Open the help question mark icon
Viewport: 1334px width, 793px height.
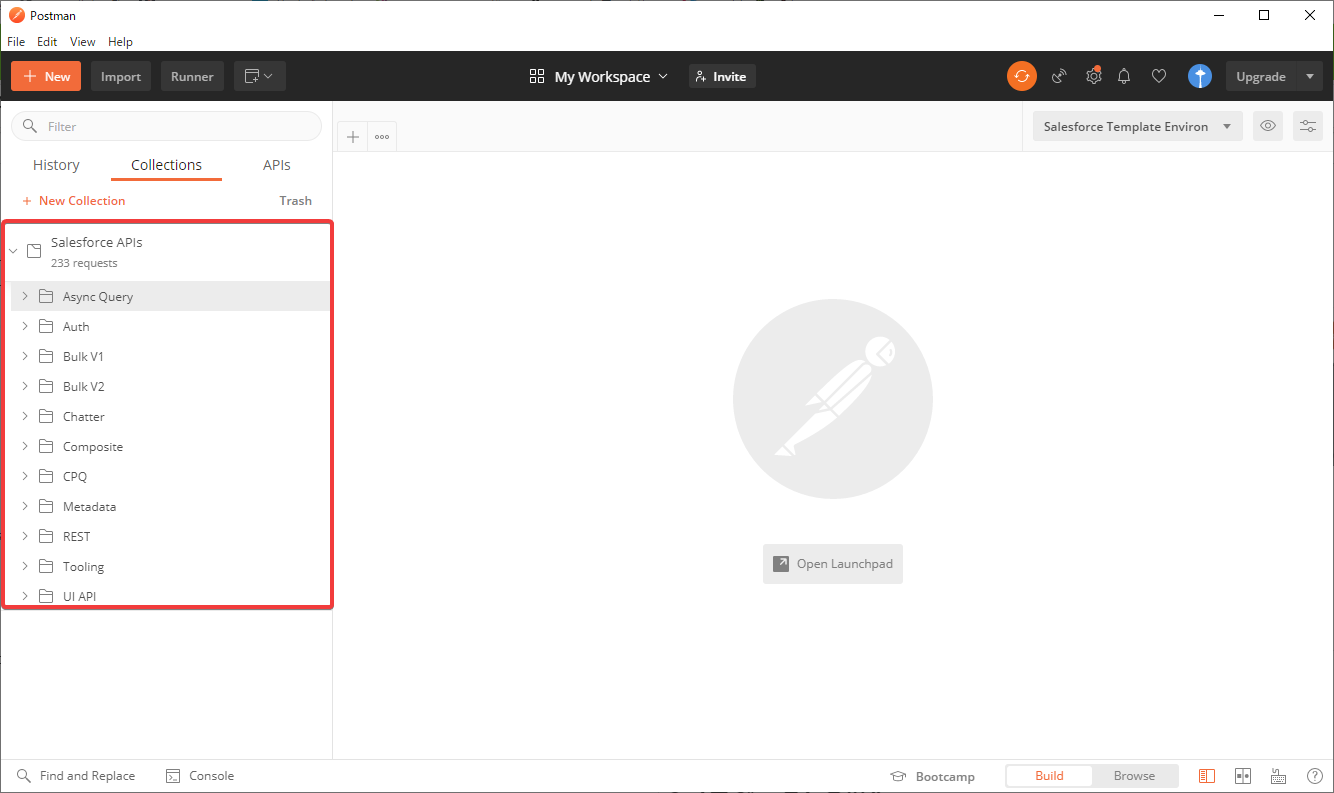(1315, 776)
